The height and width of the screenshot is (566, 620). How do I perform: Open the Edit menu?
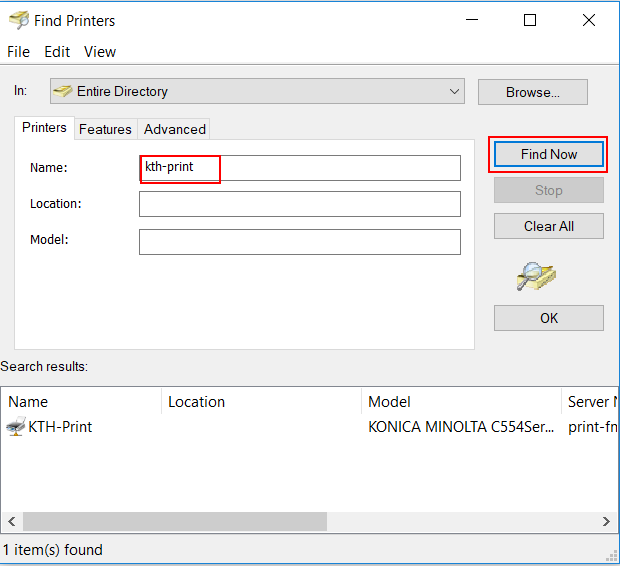pos(57,52)
